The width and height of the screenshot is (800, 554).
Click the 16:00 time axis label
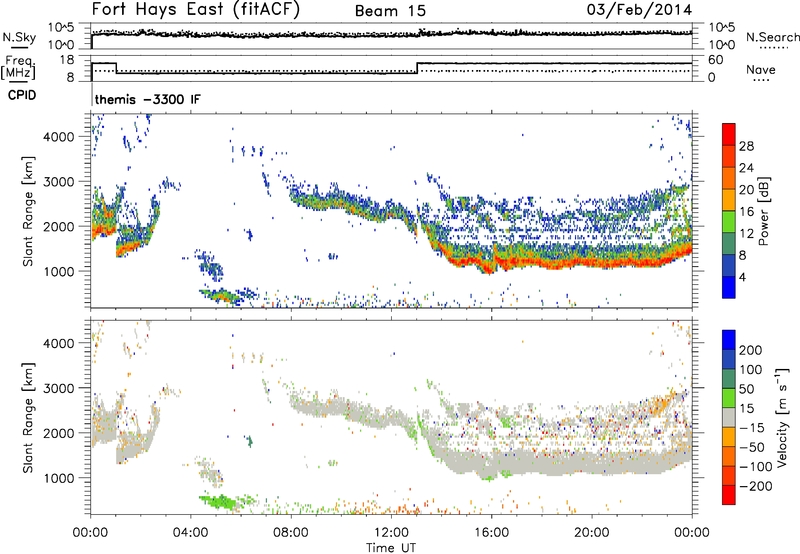pyautogui.click(x=491, y=533)
